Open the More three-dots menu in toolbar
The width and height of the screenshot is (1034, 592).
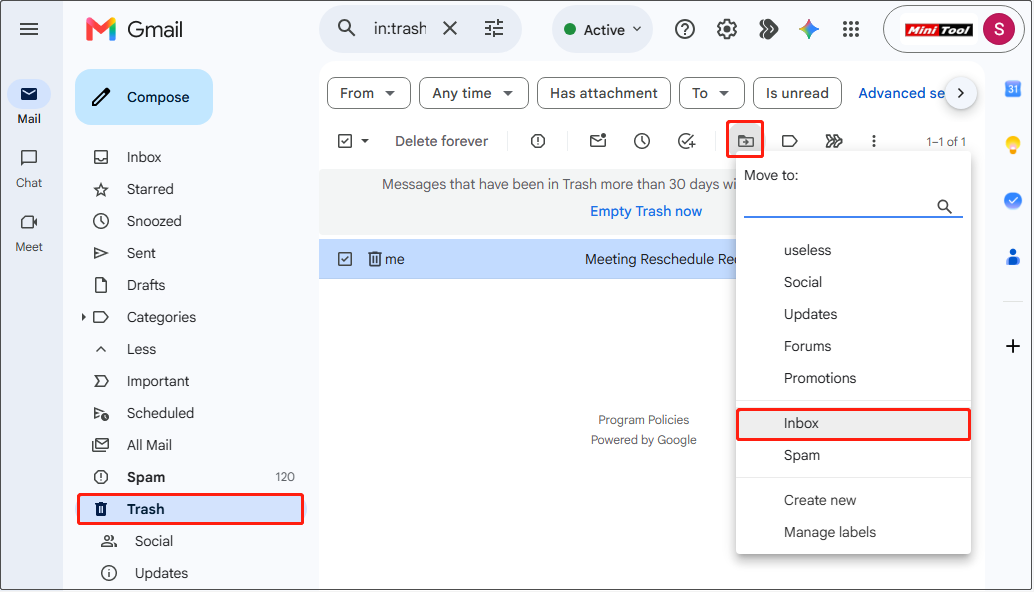point(874,141)
